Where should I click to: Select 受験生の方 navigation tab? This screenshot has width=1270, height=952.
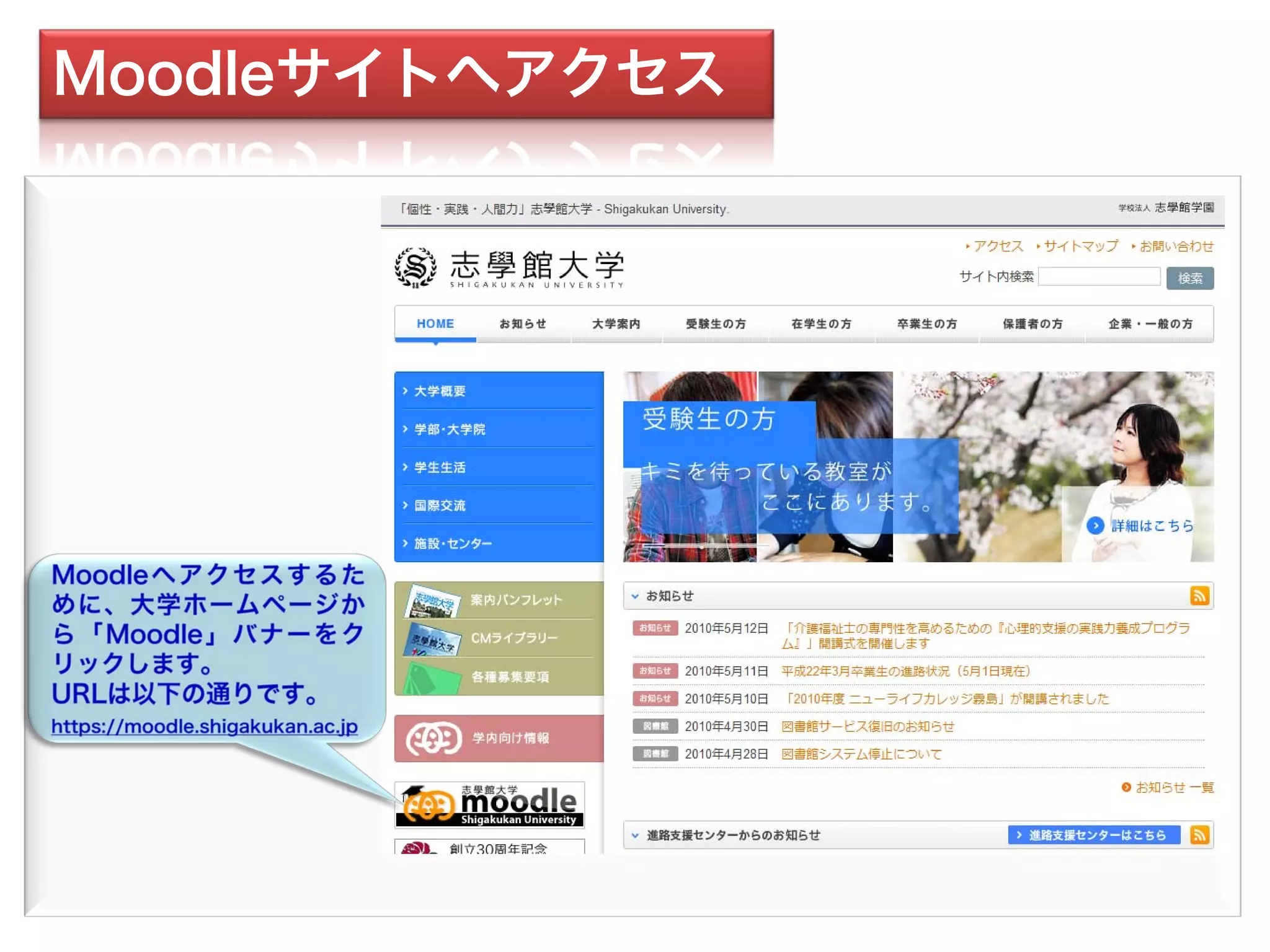tap(716, 324)
